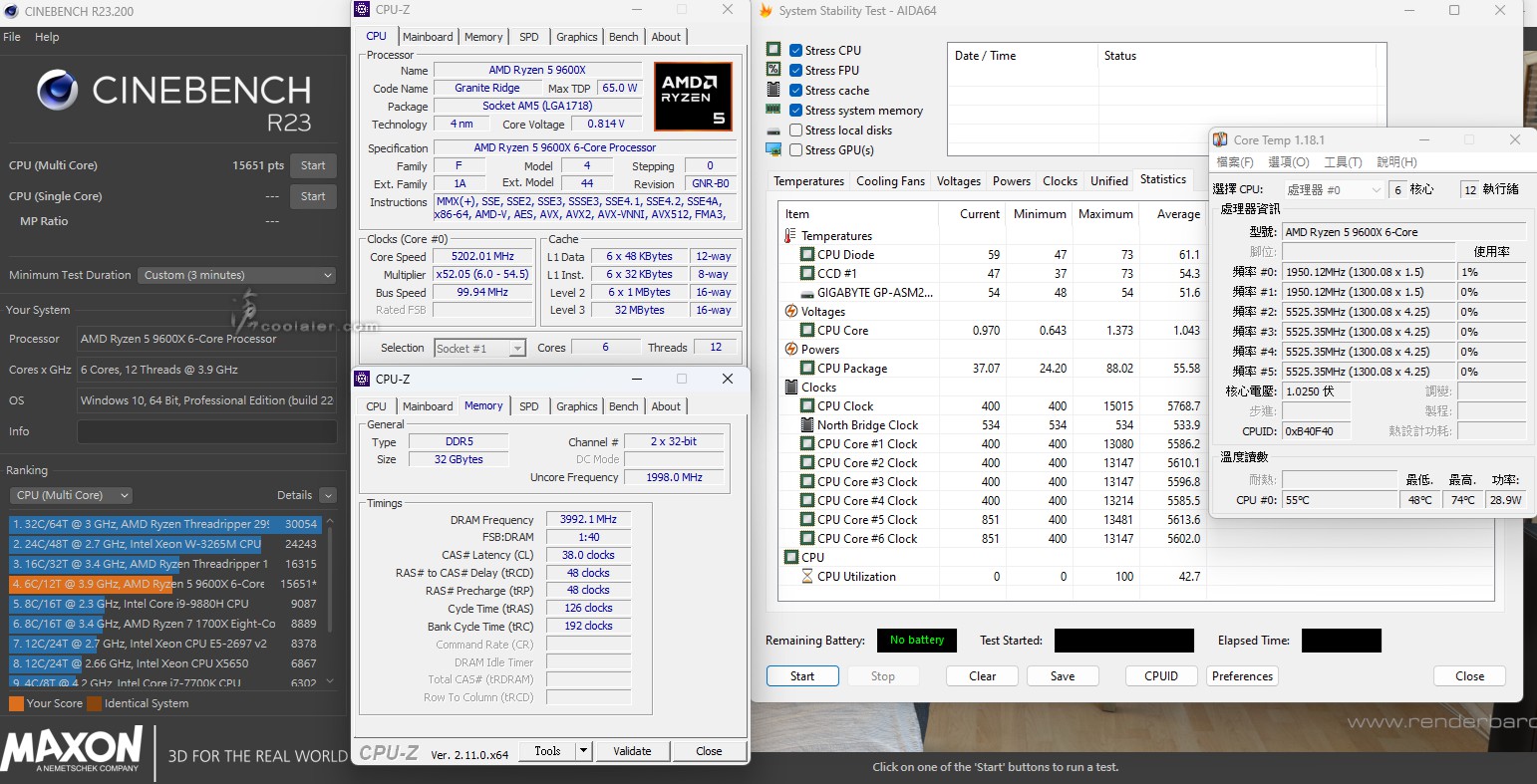Click the thermometer icon next to Temperatures
This screenshot has height=784, width=1537.
click(792, 236)
